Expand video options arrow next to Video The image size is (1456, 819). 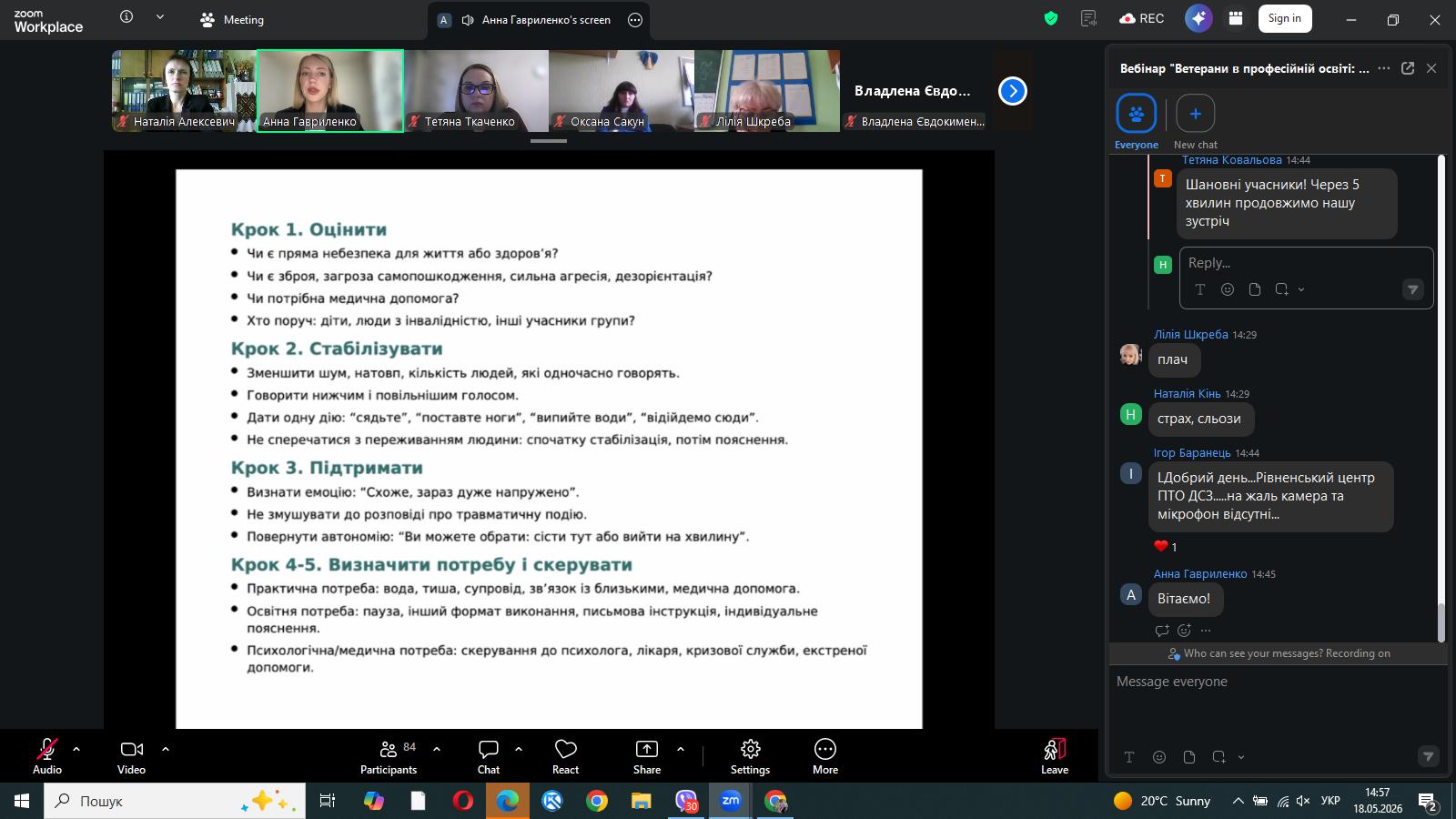tap(166, 749)
